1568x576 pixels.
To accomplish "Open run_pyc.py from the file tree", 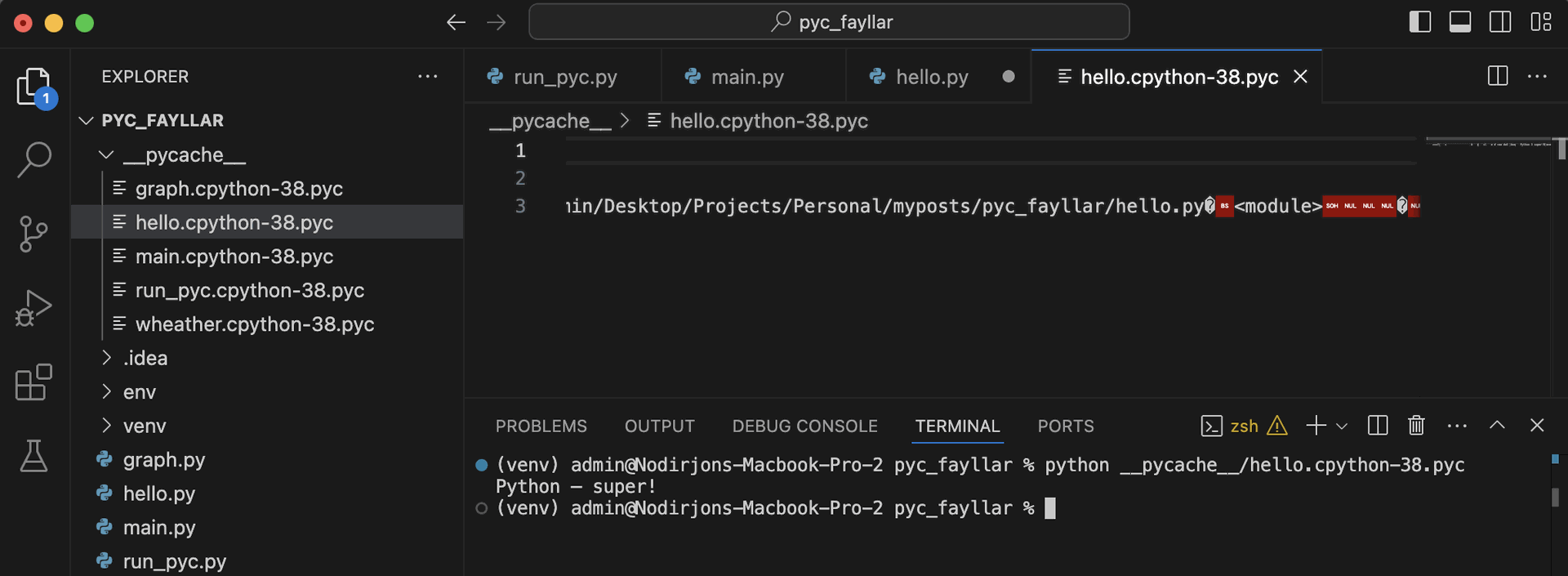I will [x=267, y=561].
